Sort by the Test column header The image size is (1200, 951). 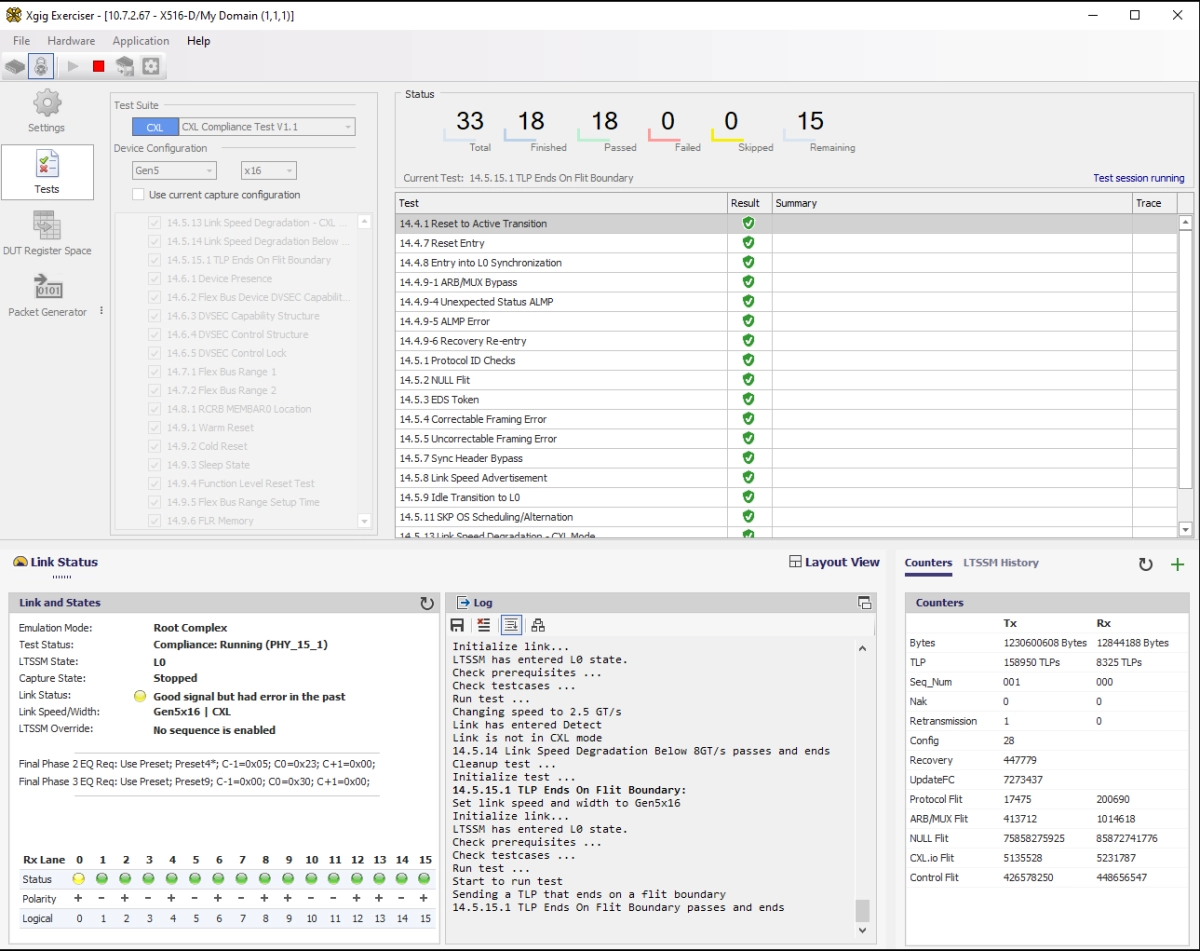(x=561, y=203)
